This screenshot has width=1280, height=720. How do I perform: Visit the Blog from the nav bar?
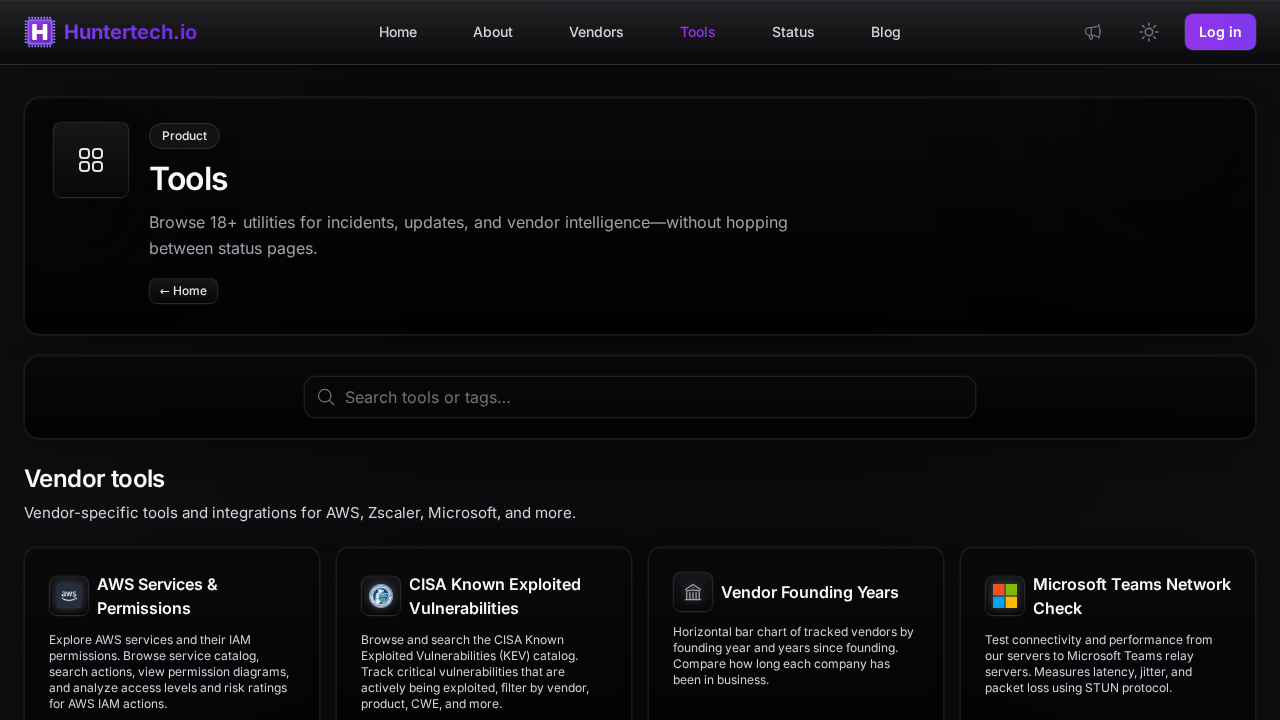coord(886,32)
